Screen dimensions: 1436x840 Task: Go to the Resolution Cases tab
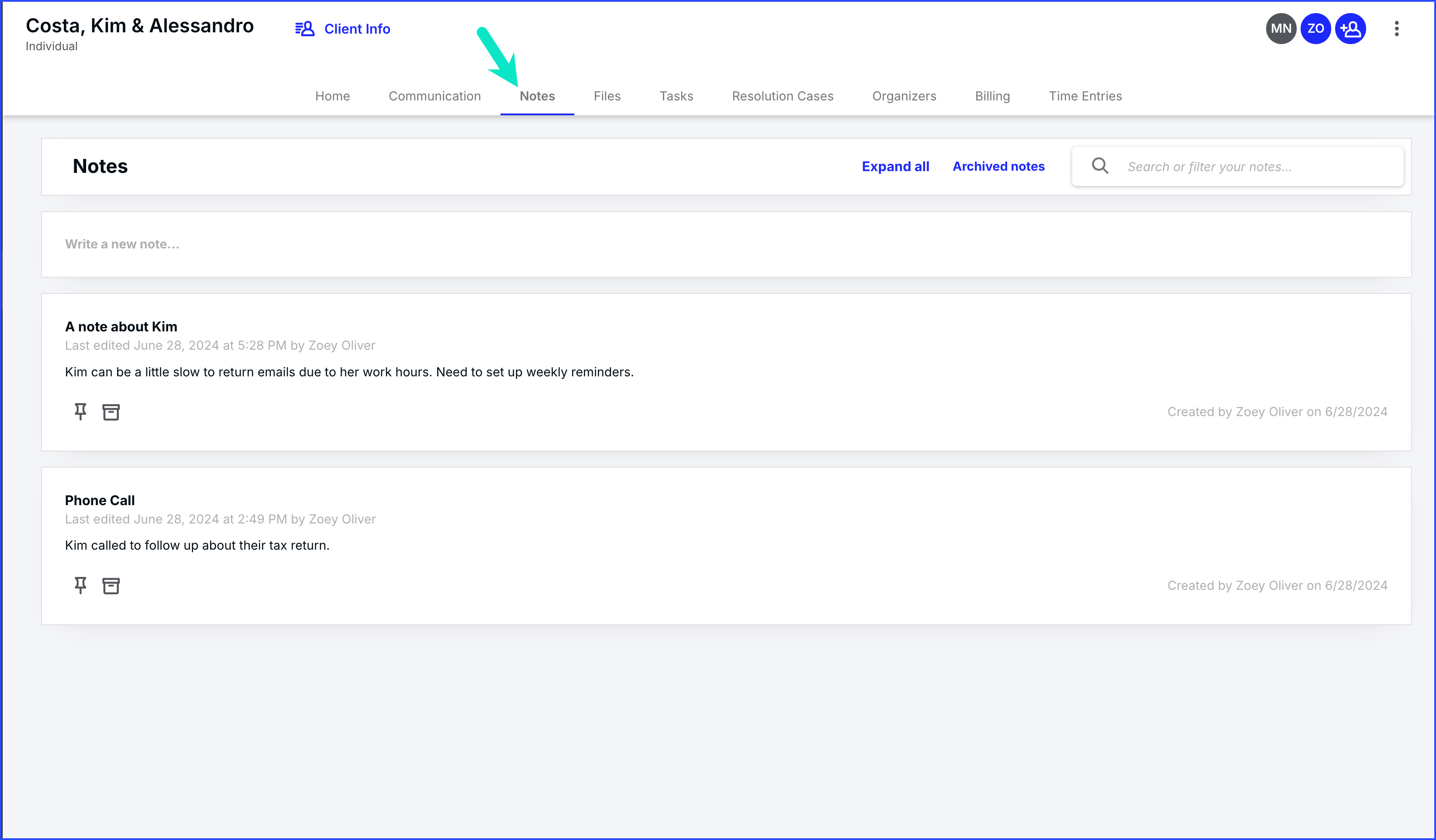[x=782, y=96]
